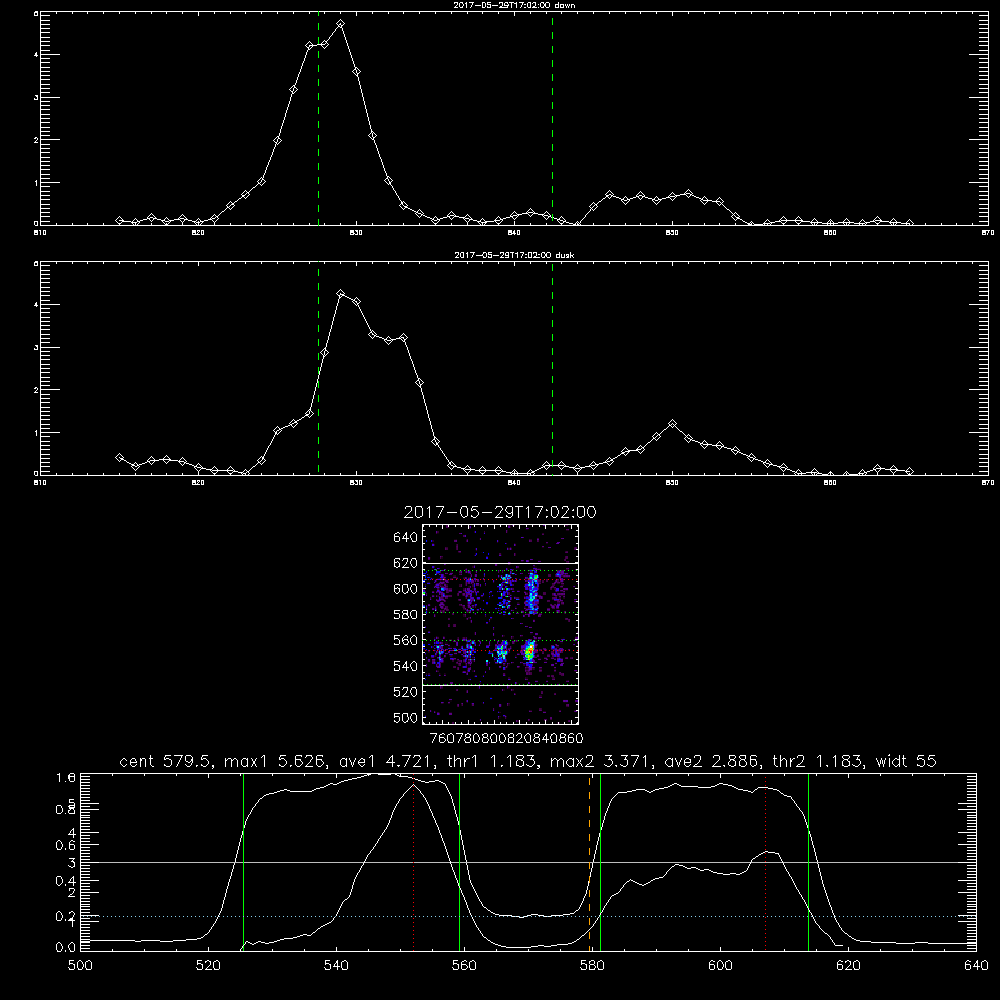Click the large timestamp title above the heatmap
Viewport: 1000px width, 1000px height.
[500, 512]
